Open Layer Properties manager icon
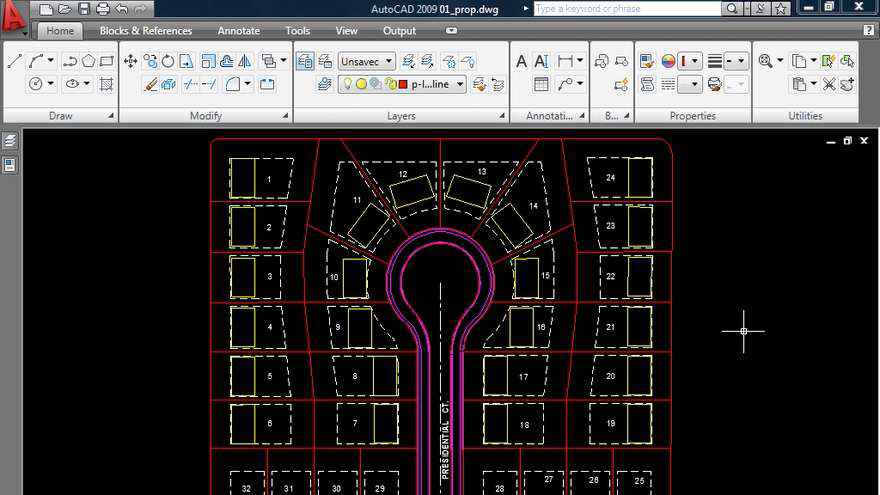The height and width of the screenshot is (495, 880). point(306,61)
